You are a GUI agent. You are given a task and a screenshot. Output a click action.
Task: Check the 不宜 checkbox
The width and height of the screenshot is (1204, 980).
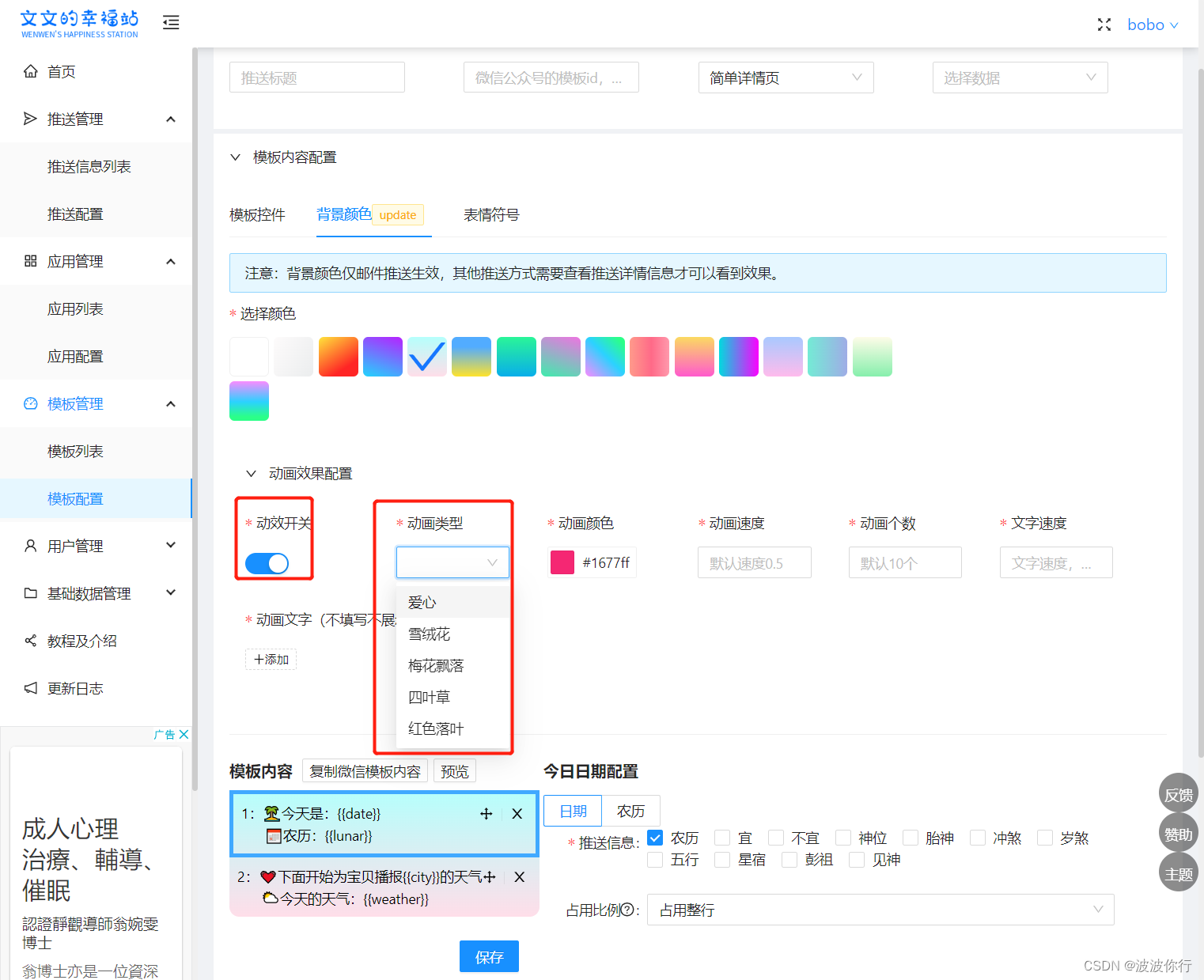point(776,838)
